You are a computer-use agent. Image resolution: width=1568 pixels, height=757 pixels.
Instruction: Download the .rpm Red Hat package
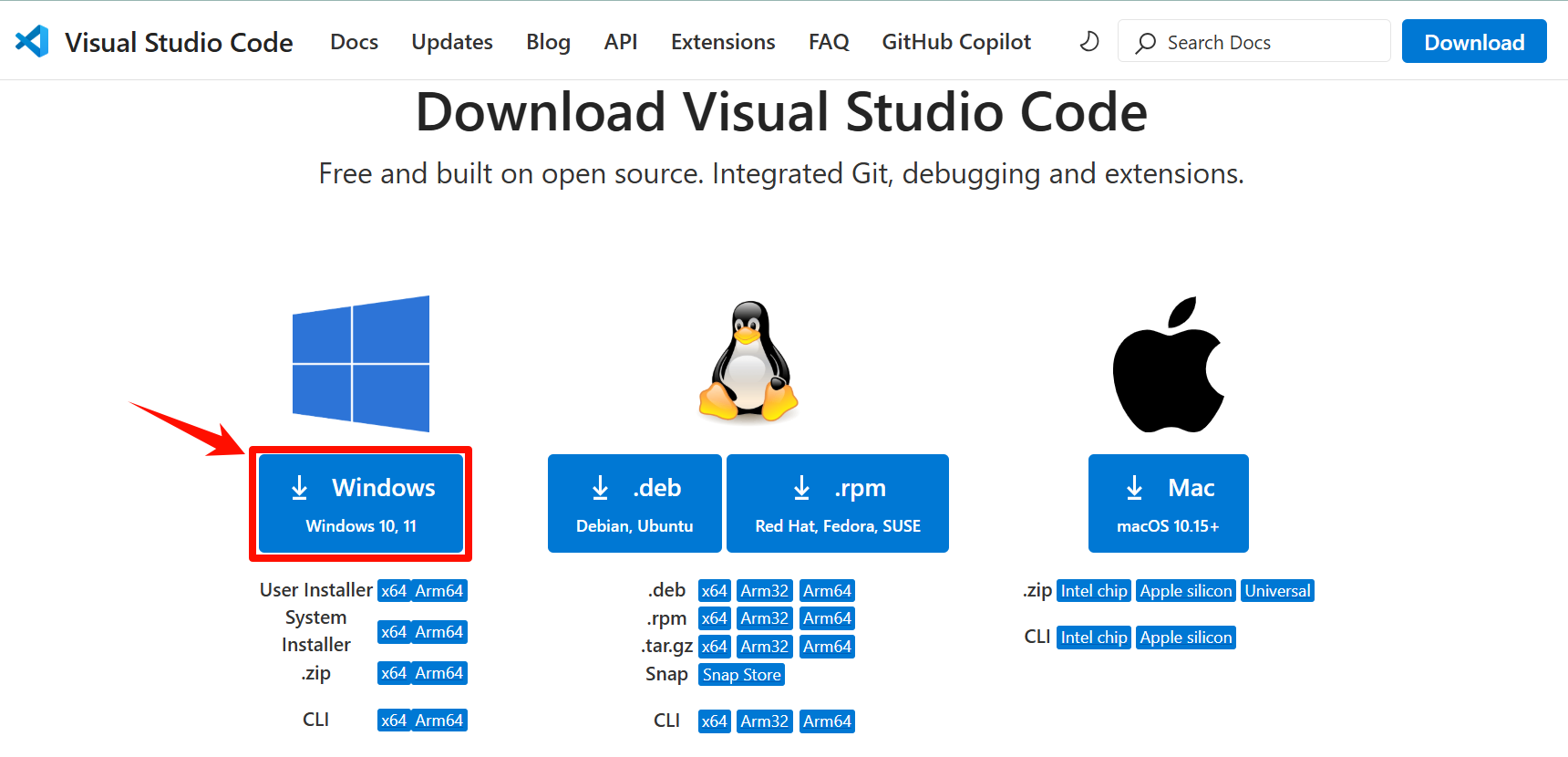(x=838, y=503)
